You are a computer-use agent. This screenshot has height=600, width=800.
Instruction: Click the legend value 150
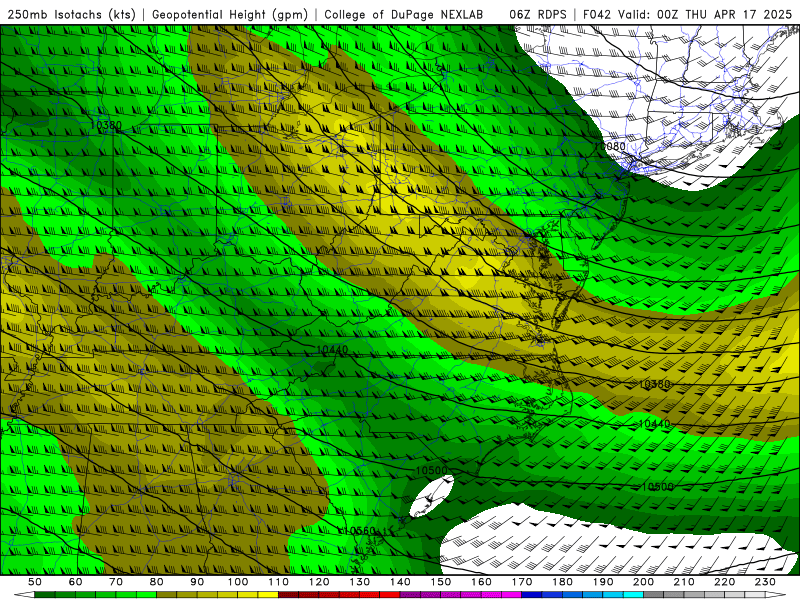[x=441, y=582]
